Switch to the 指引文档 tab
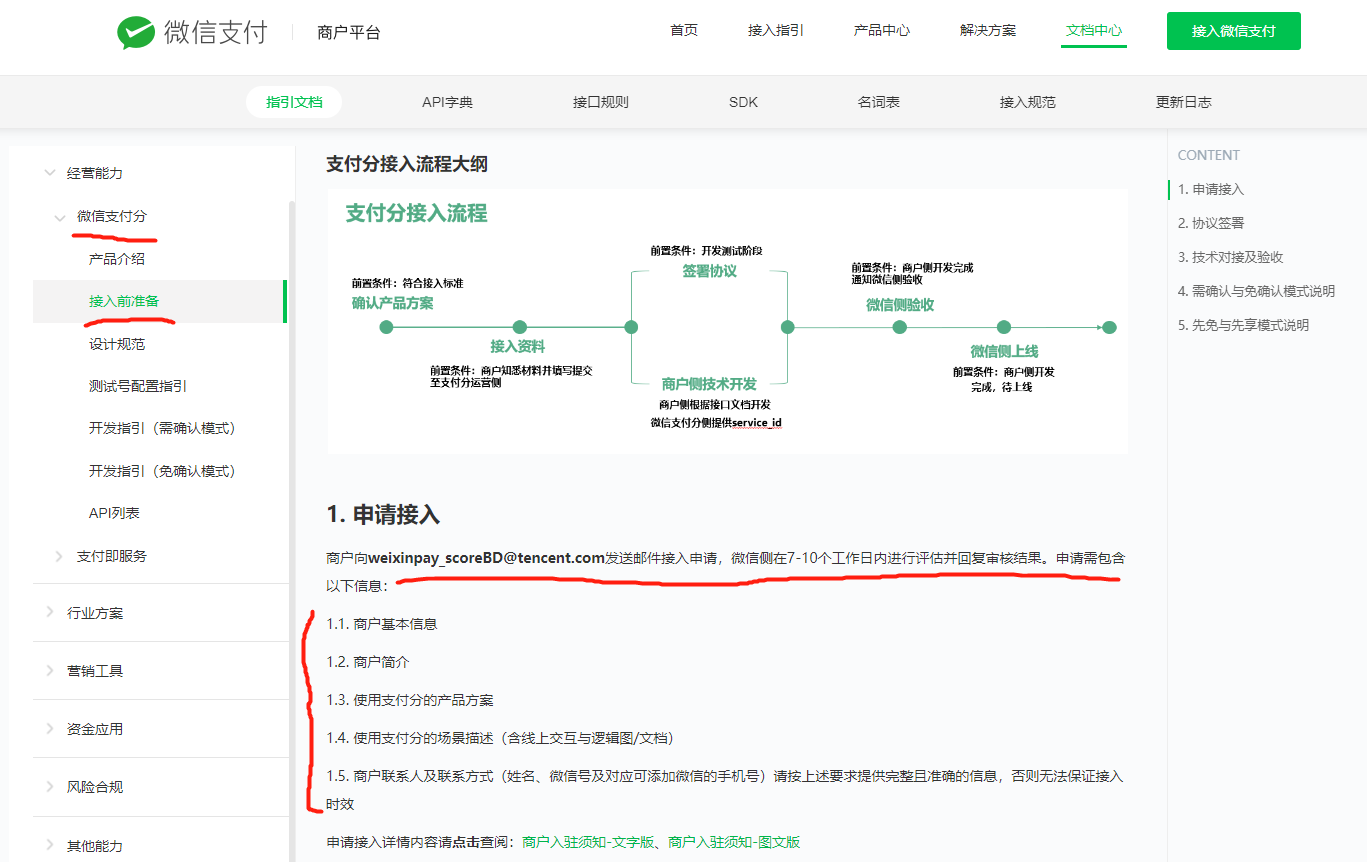The image size is (1367, 862). 294,102
